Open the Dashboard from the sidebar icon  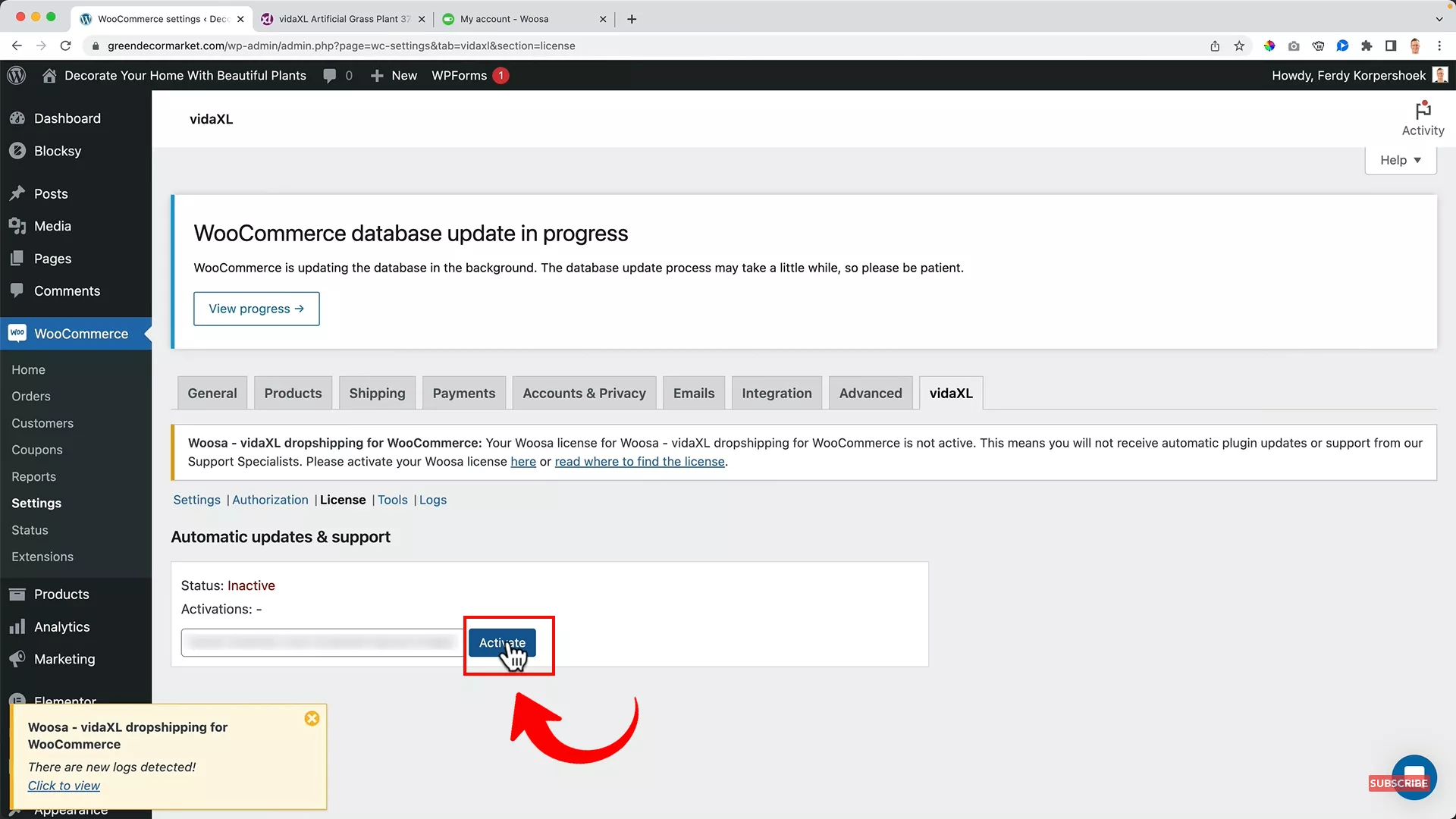pyautogui.click(x=17, y=118)
